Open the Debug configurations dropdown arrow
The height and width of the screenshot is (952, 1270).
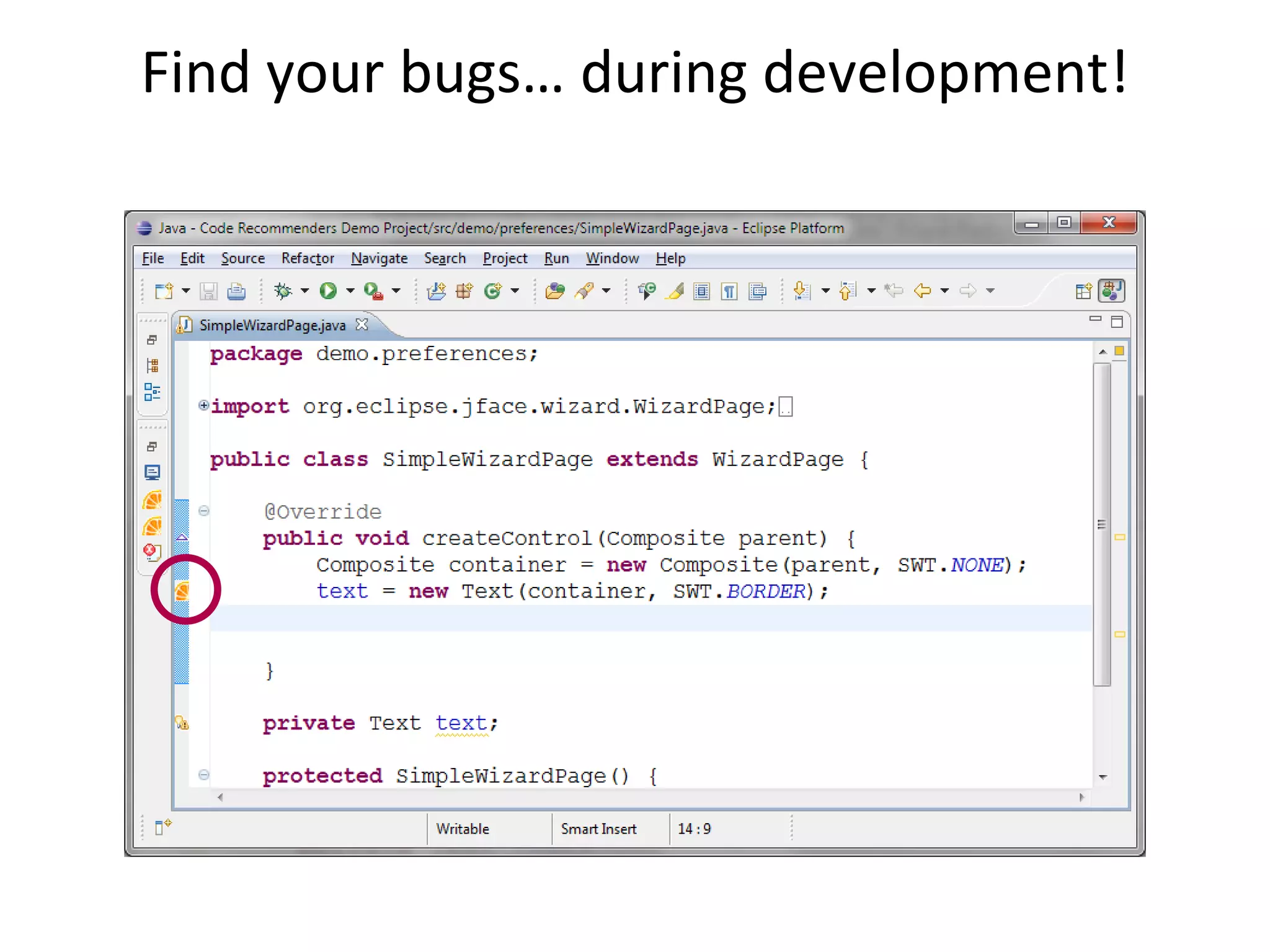tap(304, 291)
